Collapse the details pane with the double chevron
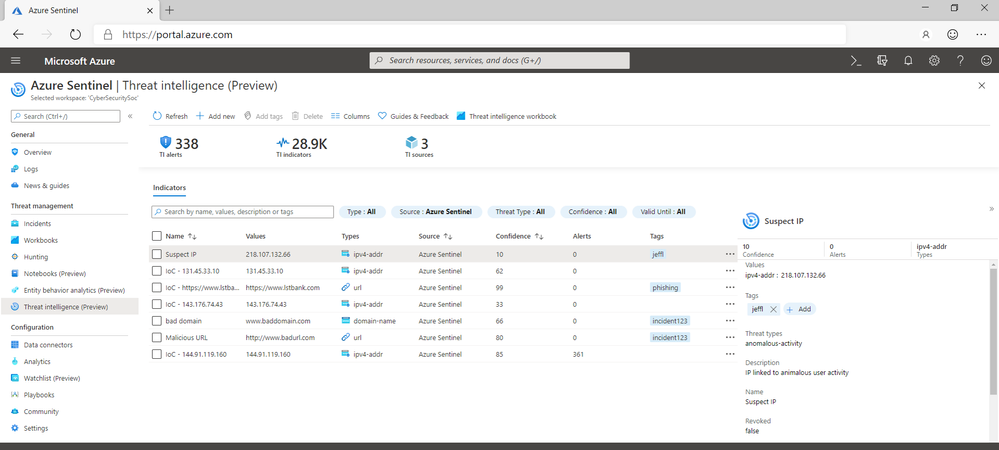Viewport: 999px width, 450px height. [x=991, y=208]
